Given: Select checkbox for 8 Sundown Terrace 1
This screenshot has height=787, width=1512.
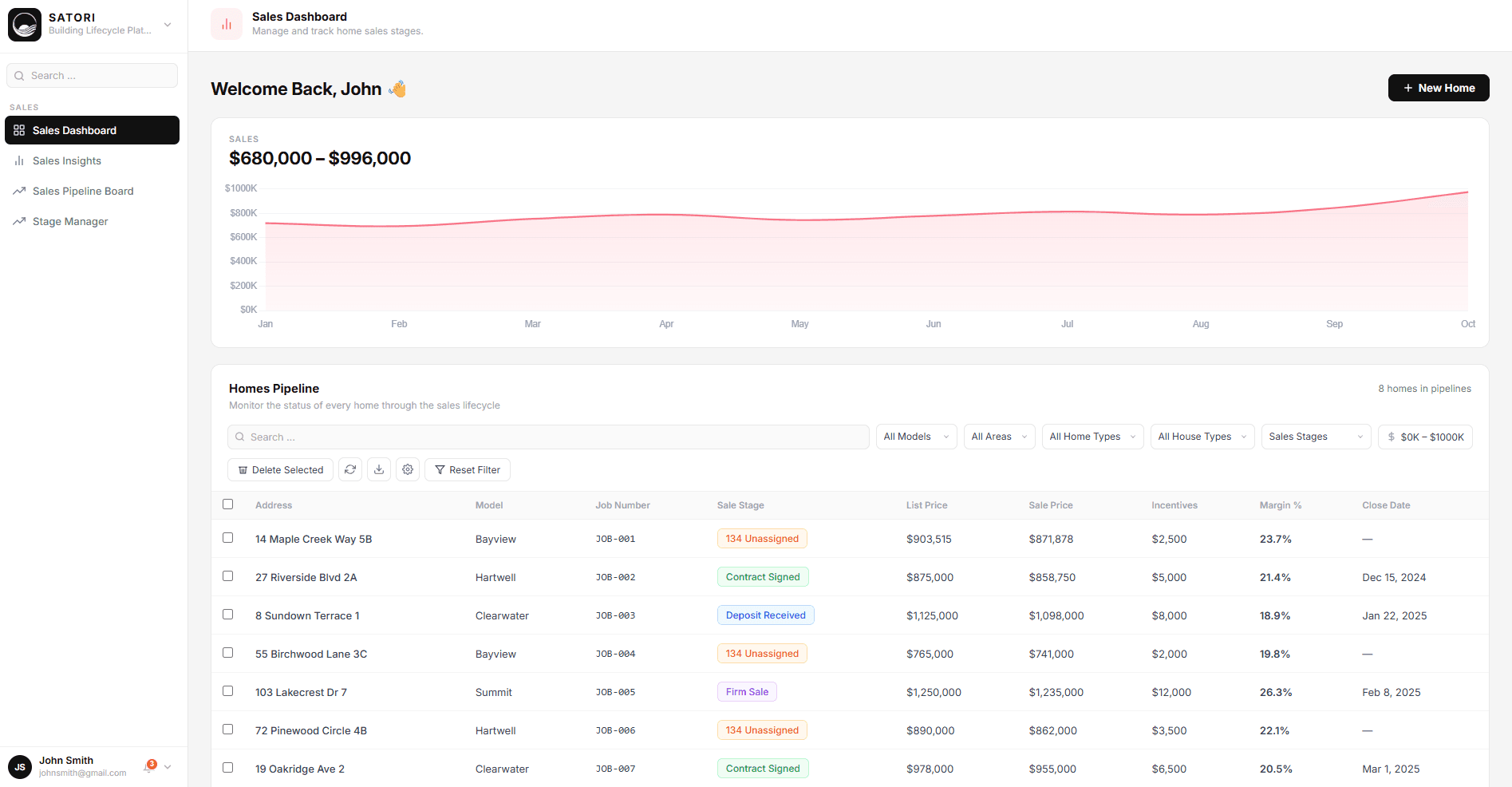Looking at the screenshot, I should [x=228, y=615].
